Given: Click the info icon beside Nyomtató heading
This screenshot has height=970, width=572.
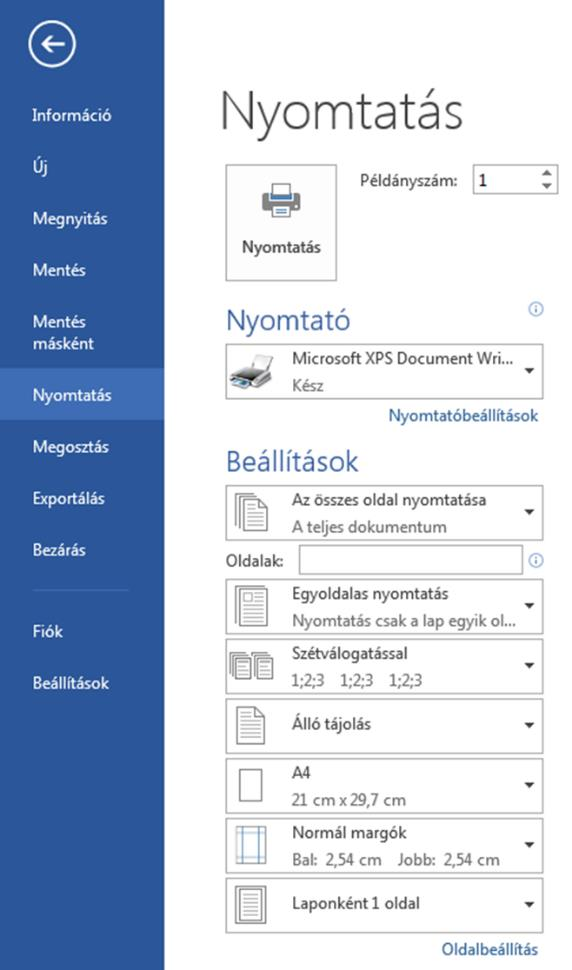Looking at the screenshot, I should coord(536,309).
